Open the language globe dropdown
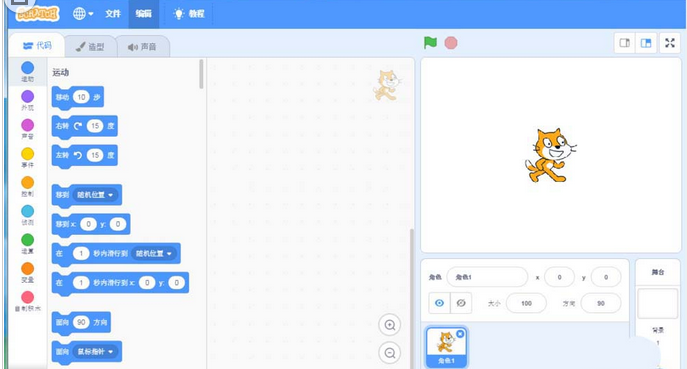The image size is (687, 369). pyautogui.click(x=83, y=14)
